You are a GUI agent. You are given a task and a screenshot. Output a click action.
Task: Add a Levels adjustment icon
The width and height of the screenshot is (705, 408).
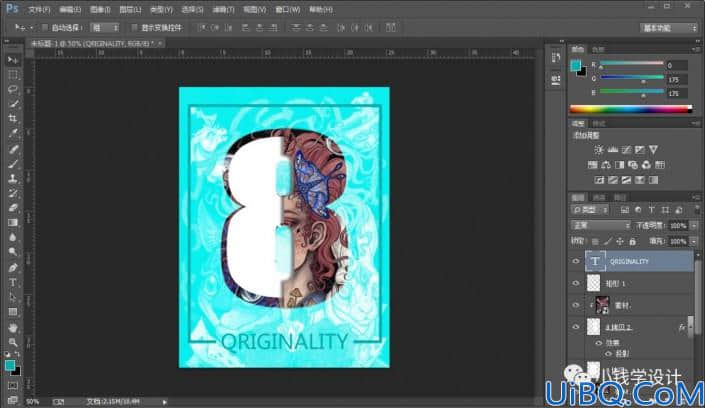tap(612, 150)
